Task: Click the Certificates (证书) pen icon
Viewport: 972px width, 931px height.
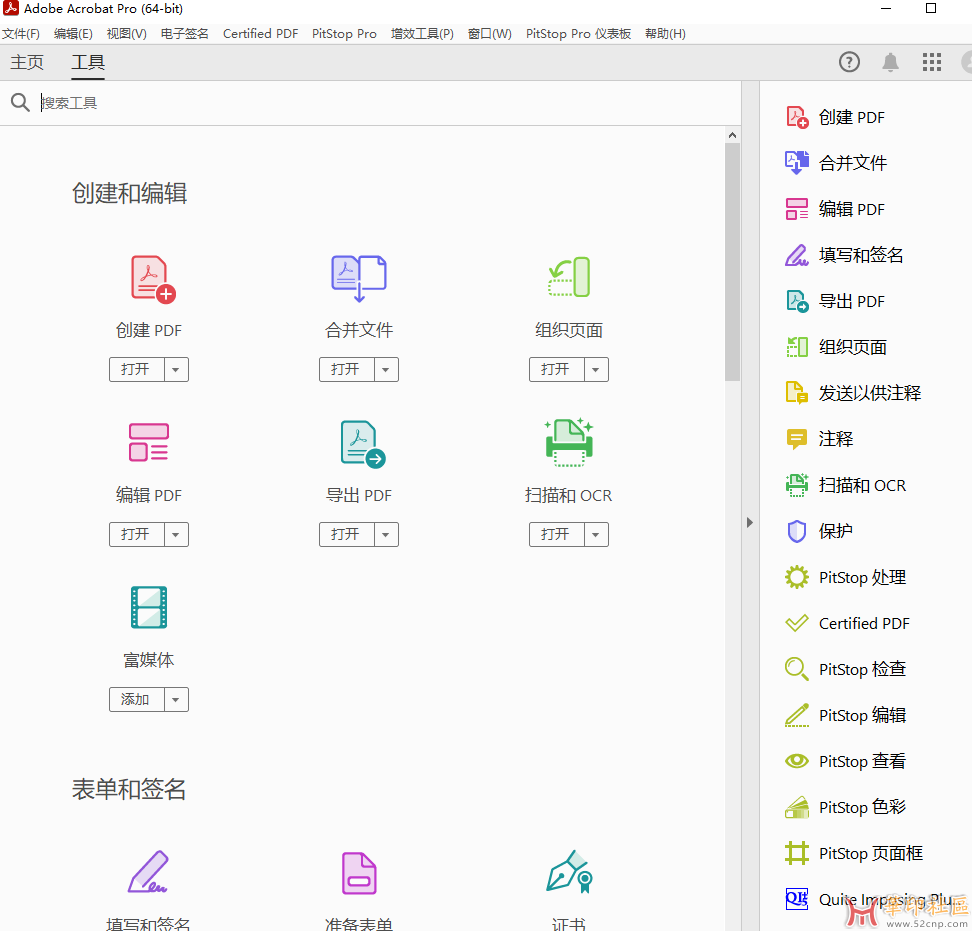Action: coord(569,871)
